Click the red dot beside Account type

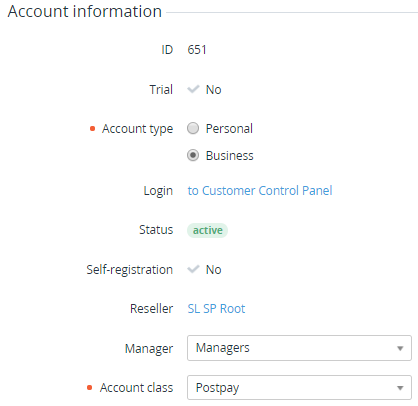[x=93, y=129]
